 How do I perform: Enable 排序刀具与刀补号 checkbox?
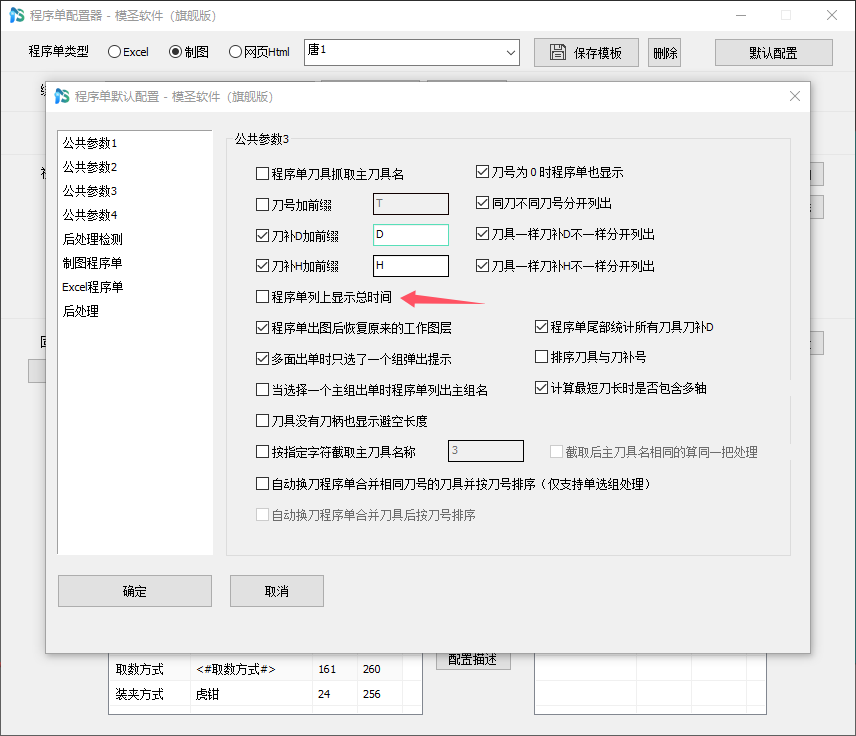pyautogui.click(x=542, y=357)
